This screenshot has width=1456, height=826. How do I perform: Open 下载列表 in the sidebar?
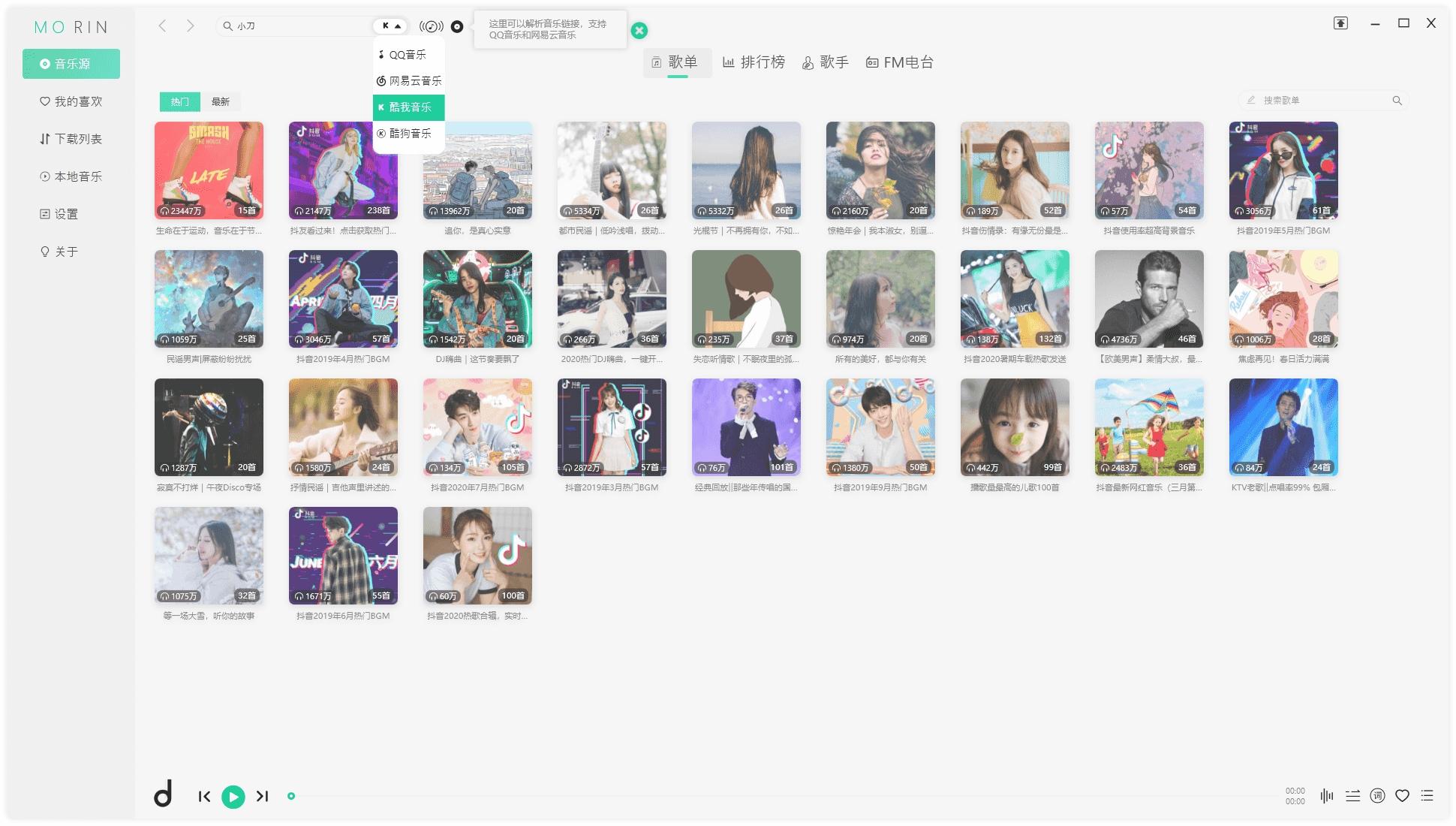pyautogui.click(x=71, y=139)
